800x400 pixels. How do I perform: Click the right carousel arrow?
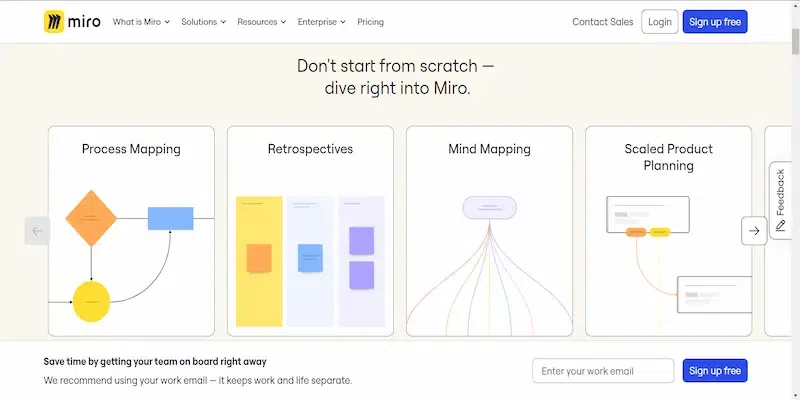coord(755,231)
